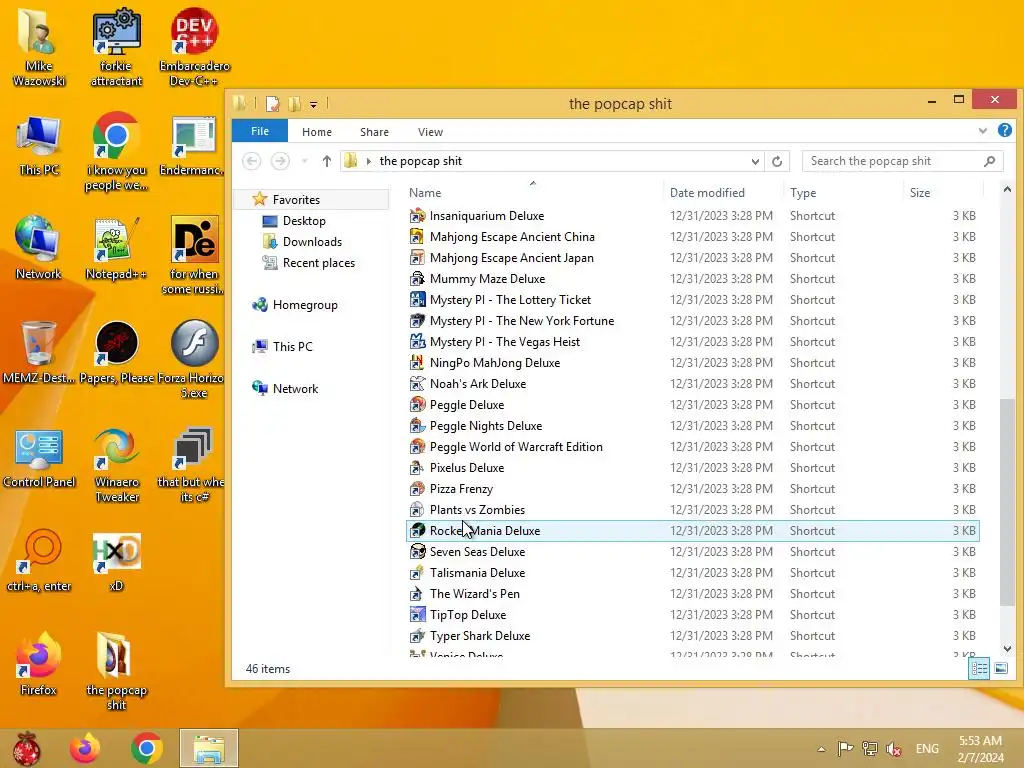The height and width of the screenshot is (768, 1024).
Task: Open the View ribbon tab
Action: 430,132
